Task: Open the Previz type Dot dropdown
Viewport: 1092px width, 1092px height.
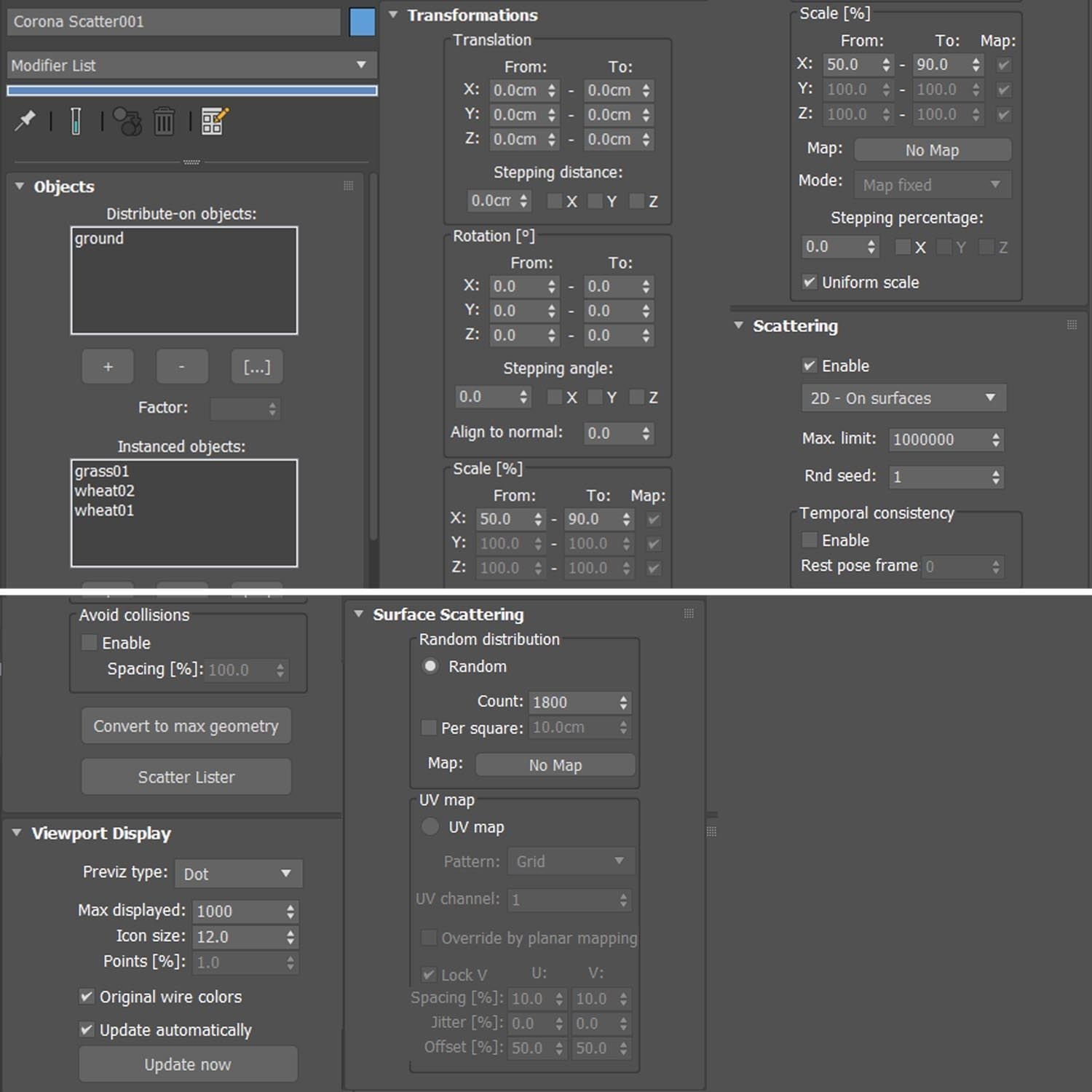Action: 238,874
